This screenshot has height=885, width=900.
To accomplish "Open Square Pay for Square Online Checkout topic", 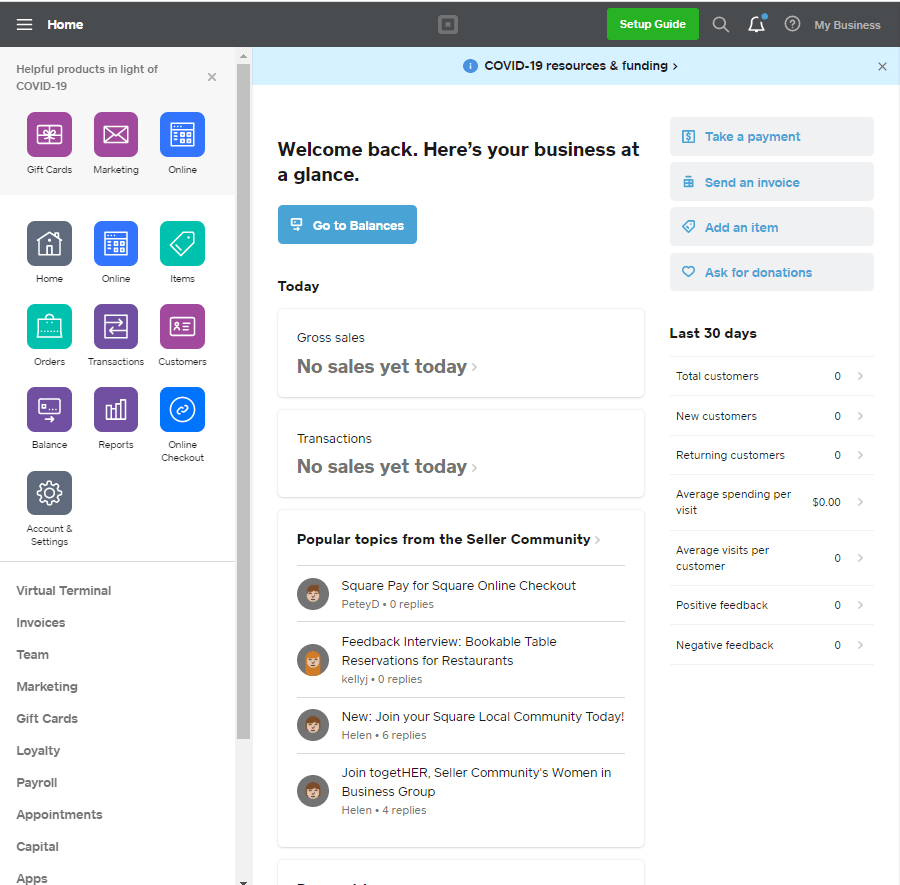I will [458, 585].
